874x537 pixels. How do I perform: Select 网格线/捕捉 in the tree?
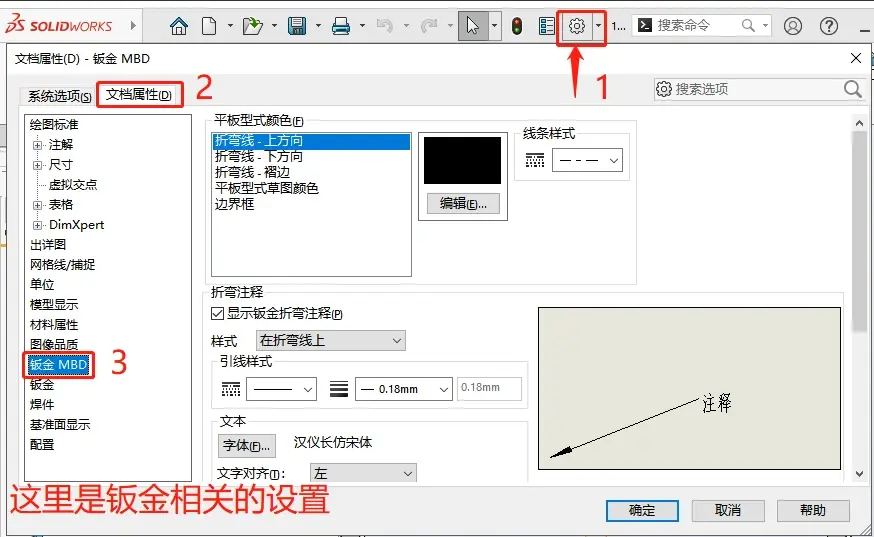click(62, 265)
